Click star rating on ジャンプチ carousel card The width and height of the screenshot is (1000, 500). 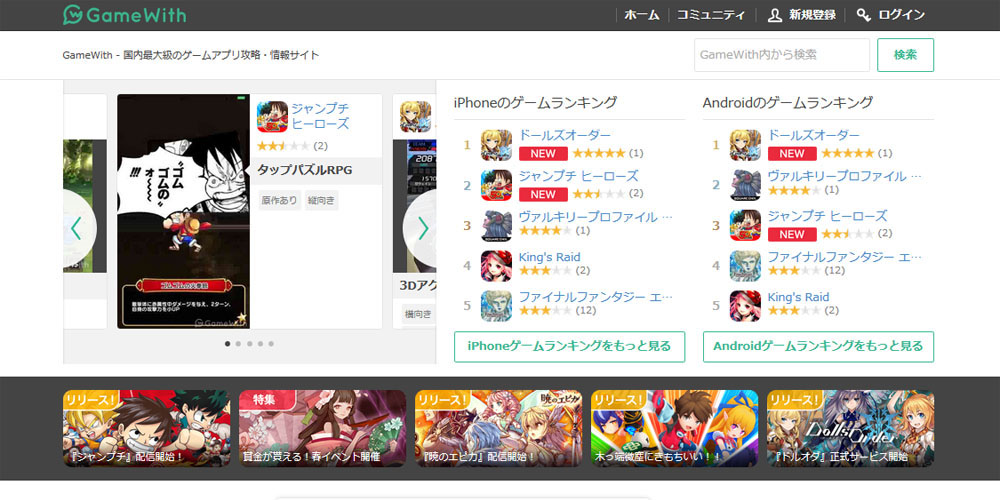click(283, 146)
